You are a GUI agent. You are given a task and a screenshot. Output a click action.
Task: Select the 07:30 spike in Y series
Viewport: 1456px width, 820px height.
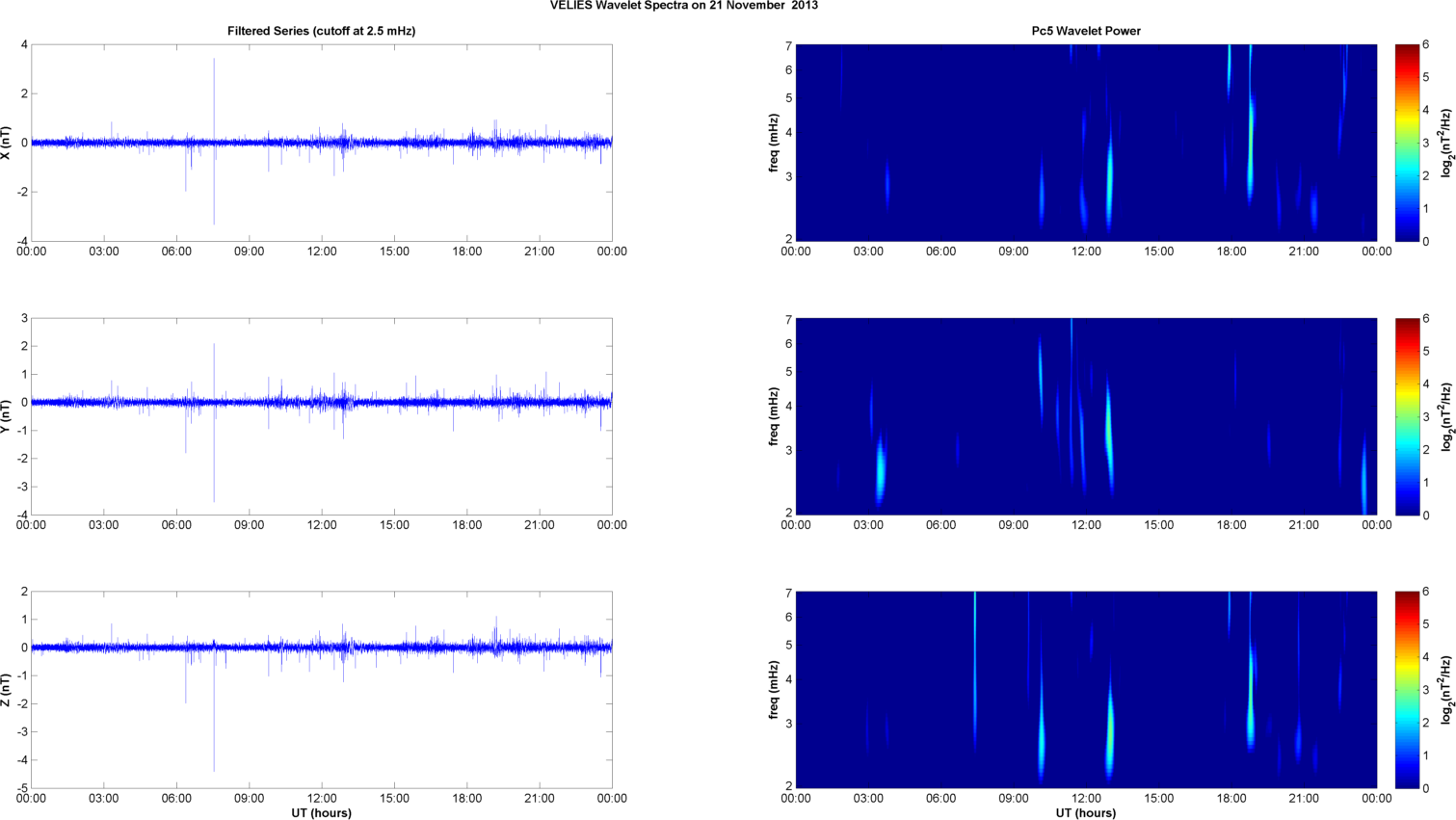(x=214, y=422)
